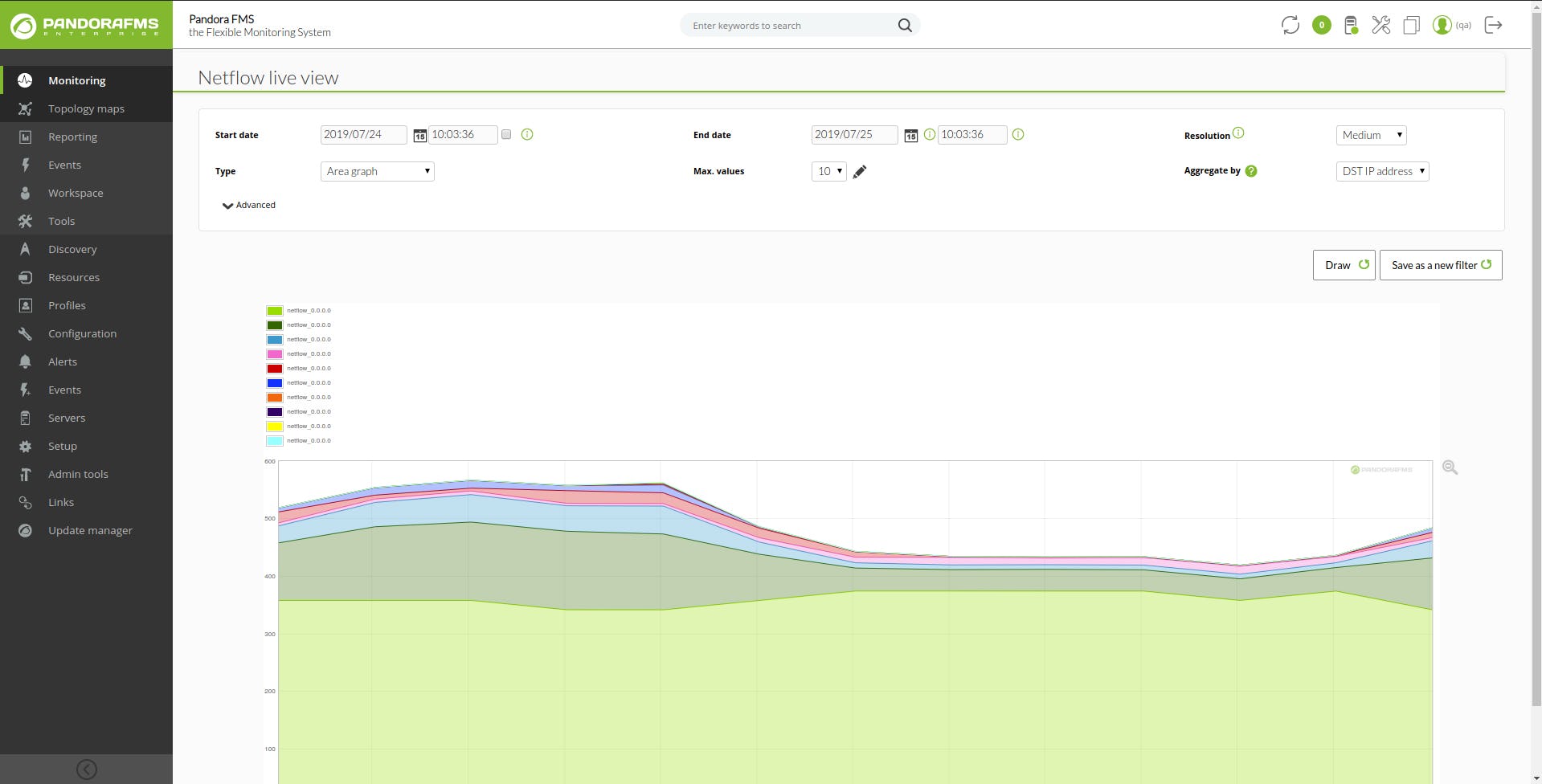Open the green notifications counter badge
The image size is (1542, 784).
(1321, 25)
